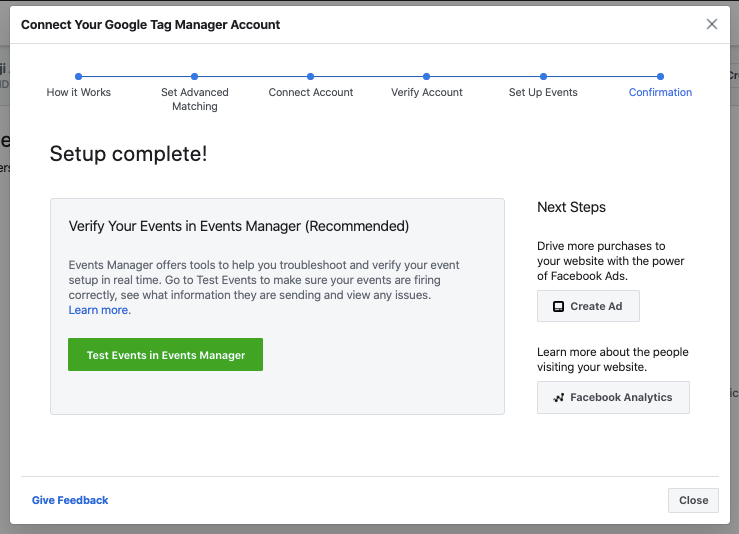Image resolution: width=739 pixels, height=534 pixels.
Task: Click the Give Feedback link
Action: coord(70,500)
